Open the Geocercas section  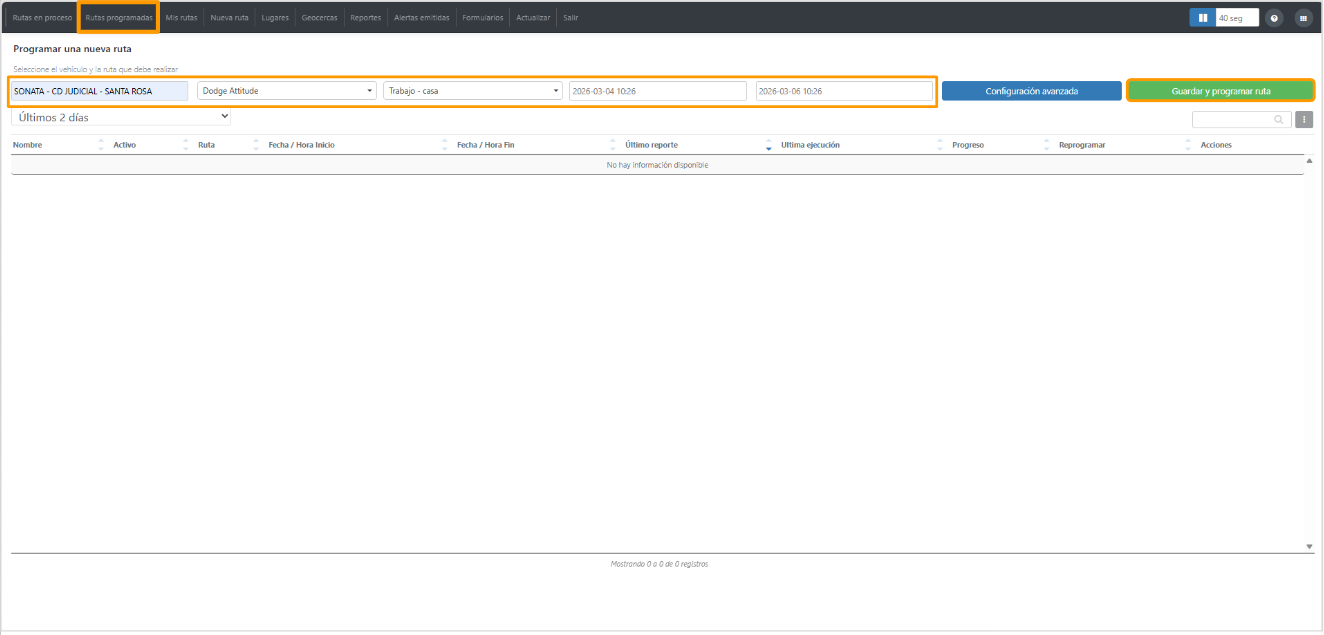tap(320, 18)
